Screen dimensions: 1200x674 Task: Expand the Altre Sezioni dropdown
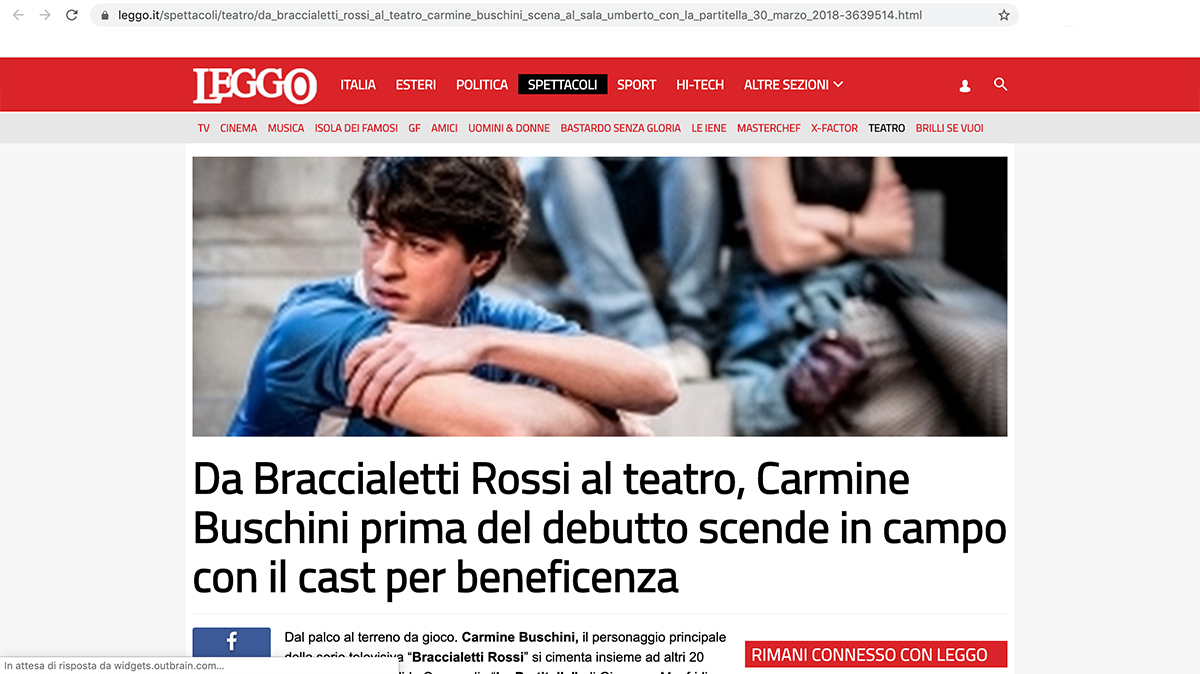tap(793, 85)
